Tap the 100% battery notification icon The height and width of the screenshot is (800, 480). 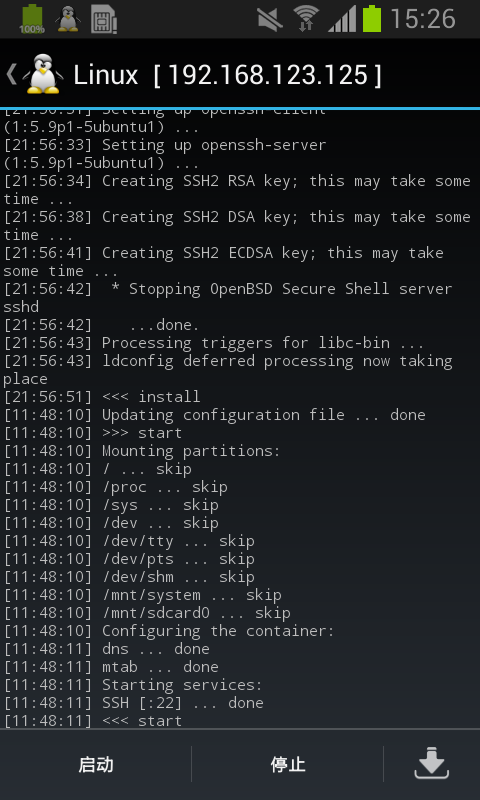(x=32, y=19)
